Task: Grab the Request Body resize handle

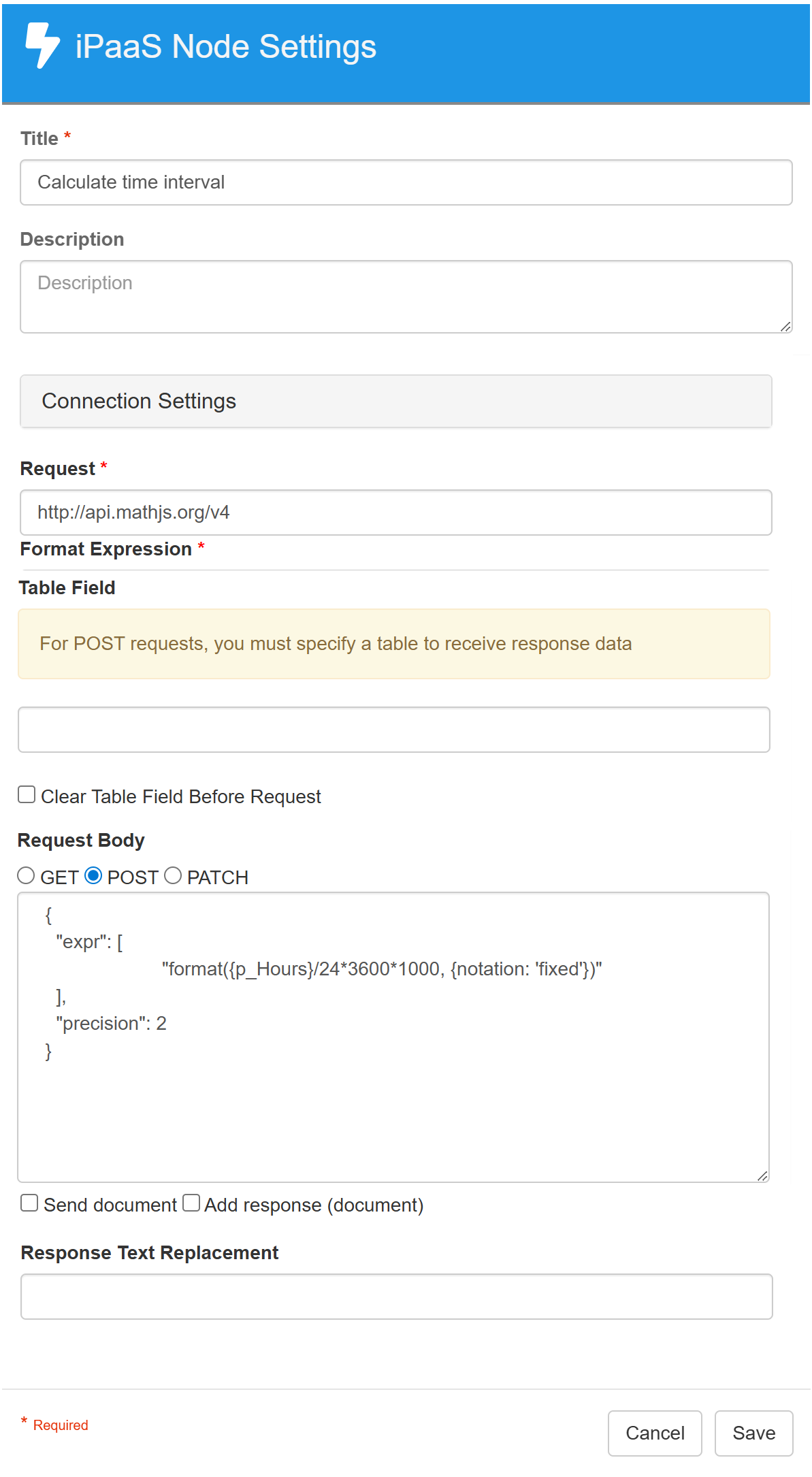Action: tap(762, 1175)
